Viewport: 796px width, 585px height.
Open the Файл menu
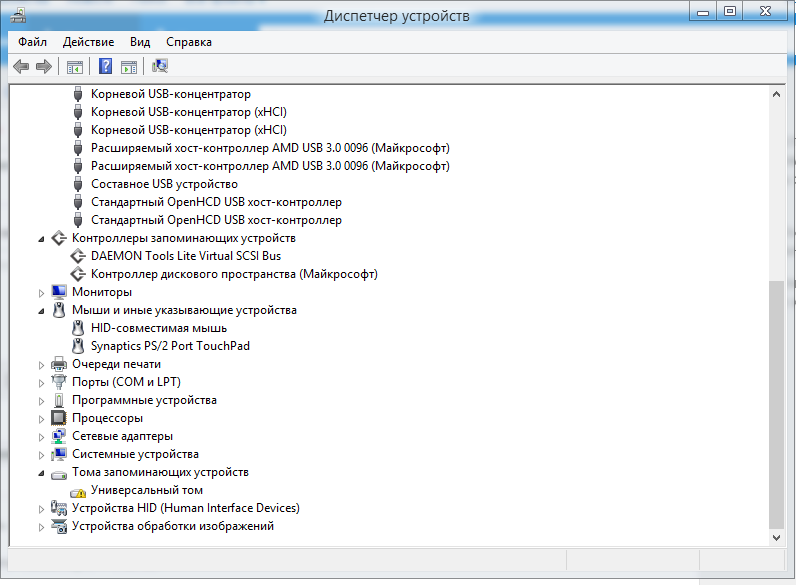(32, 42)
